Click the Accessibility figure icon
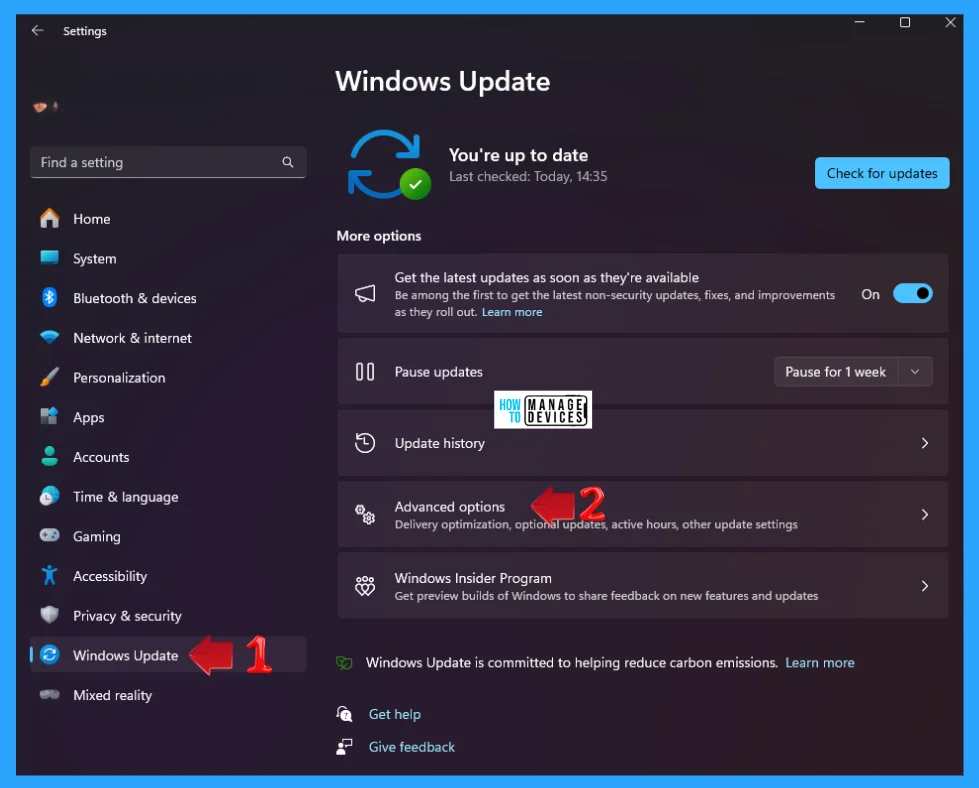The height and width of the screenshot is (788, 979). pyautogui.click(x=49, y=576)
